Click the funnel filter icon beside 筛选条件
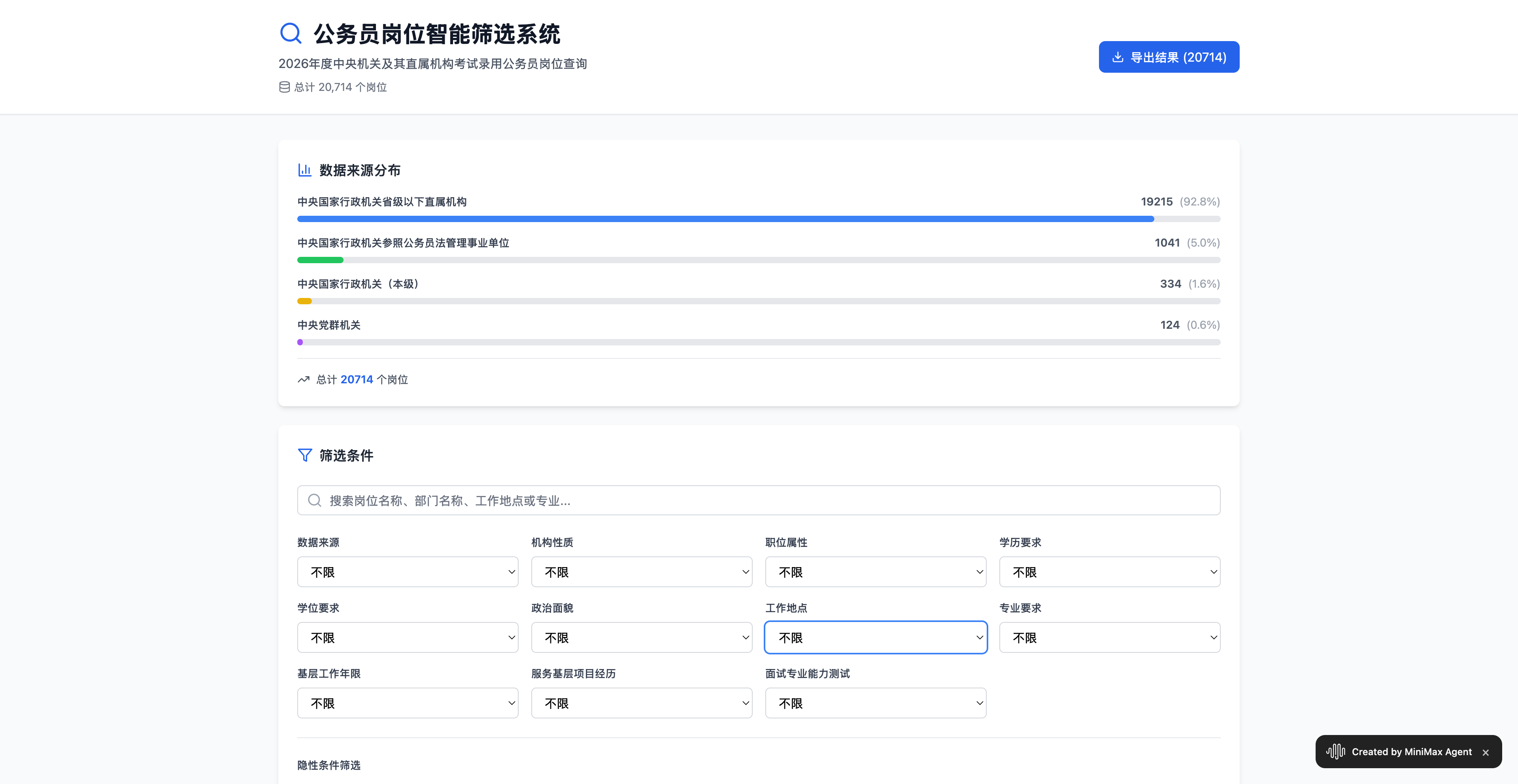The height and width of the screenshot is (784, 1518). click(305, 455)
